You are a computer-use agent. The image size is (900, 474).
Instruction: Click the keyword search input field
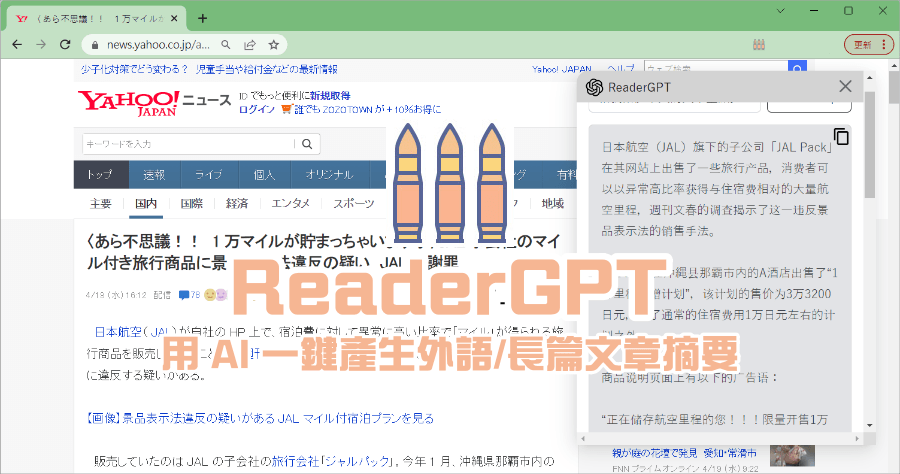point(188,144)
